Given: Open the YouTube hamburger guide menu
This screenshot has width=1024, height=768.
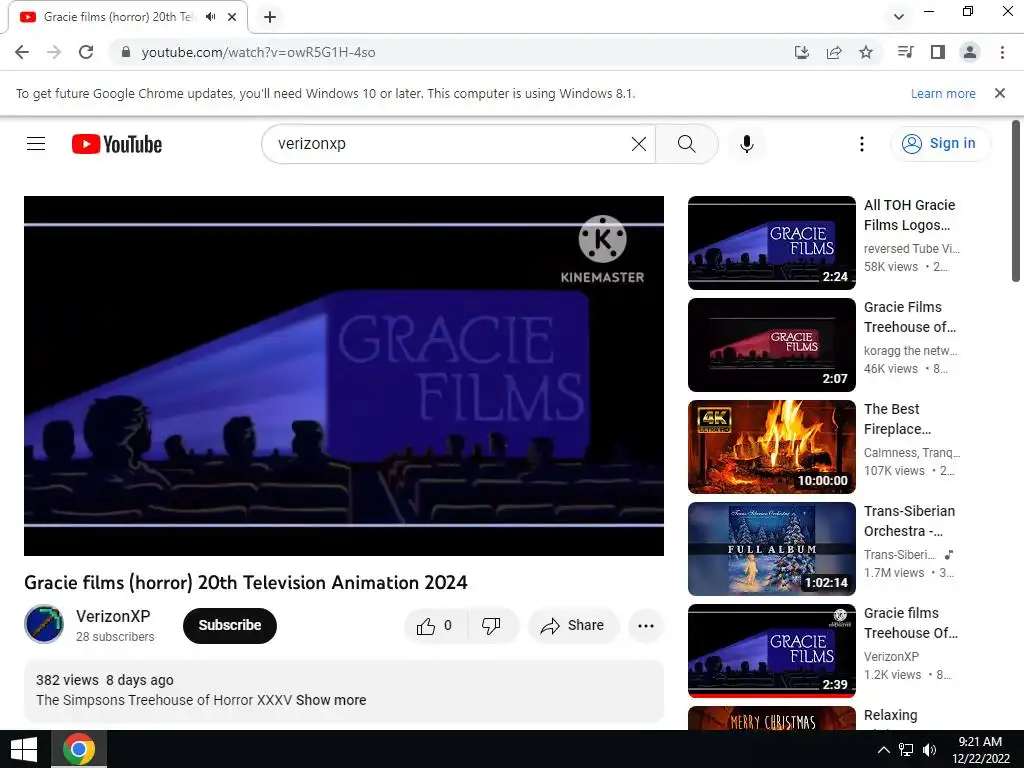Looking at the screenshot, I should coord(36,144).
